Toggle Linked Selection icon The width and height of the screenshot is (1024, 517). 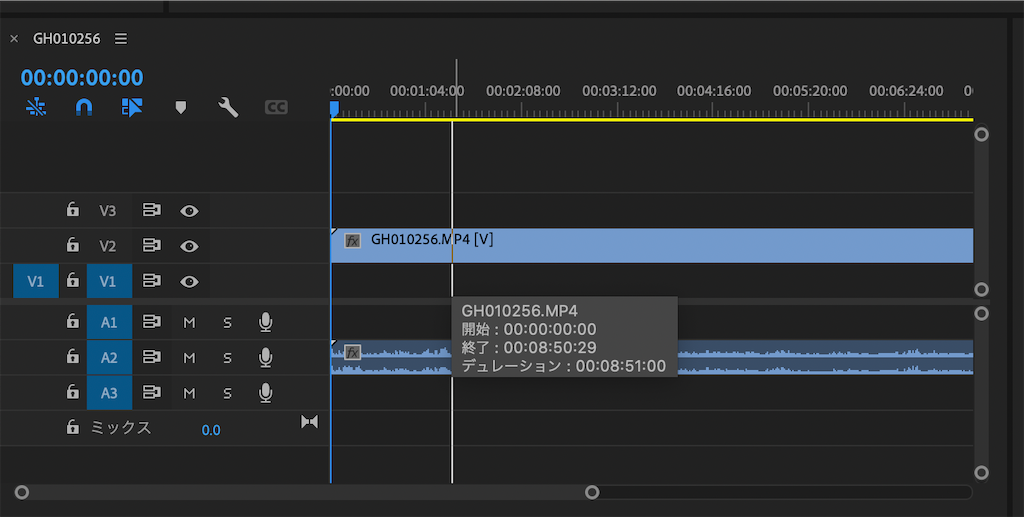132,107
